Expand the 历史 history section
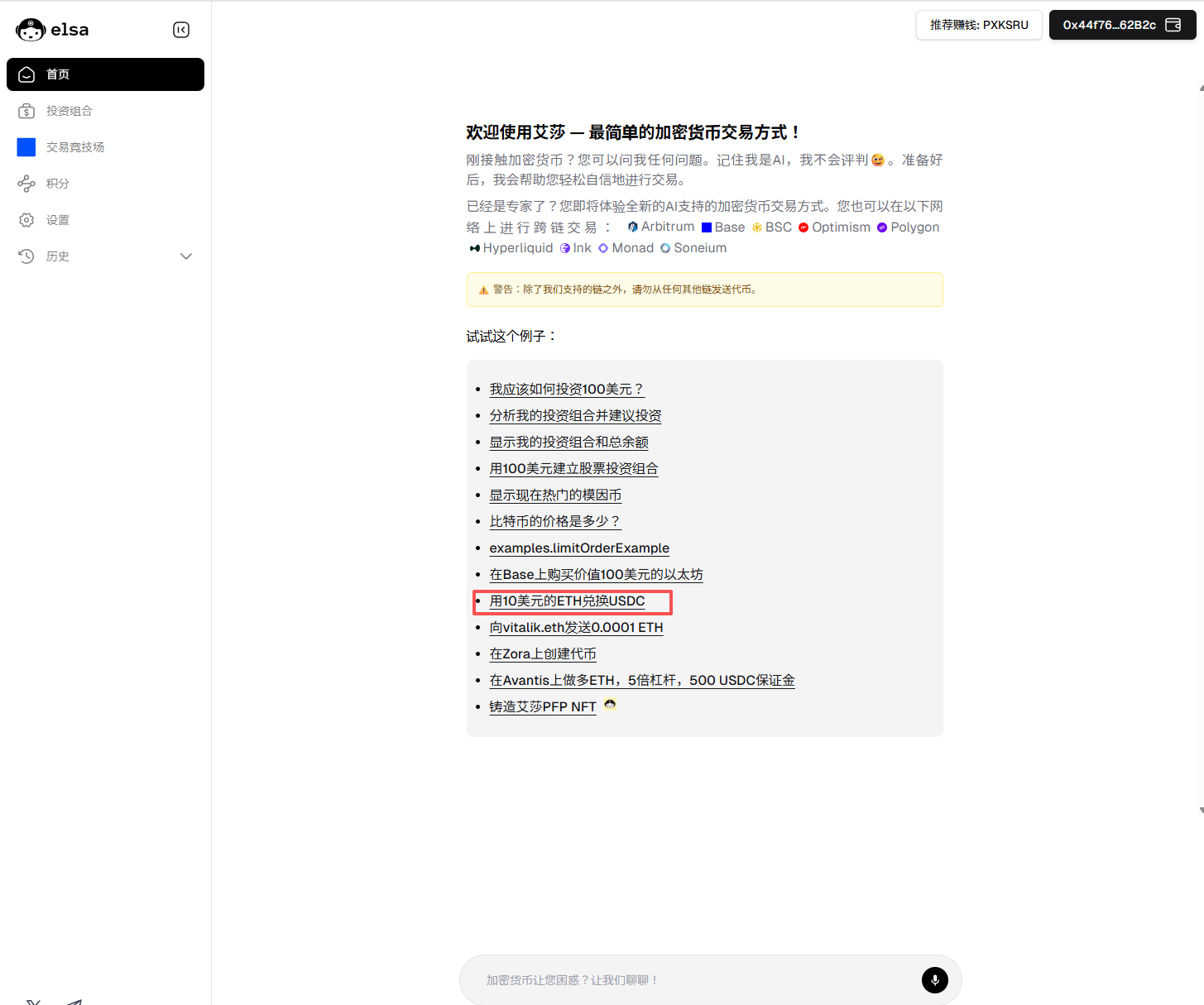Screen dimensions: 1204x1005 (186, 256)
